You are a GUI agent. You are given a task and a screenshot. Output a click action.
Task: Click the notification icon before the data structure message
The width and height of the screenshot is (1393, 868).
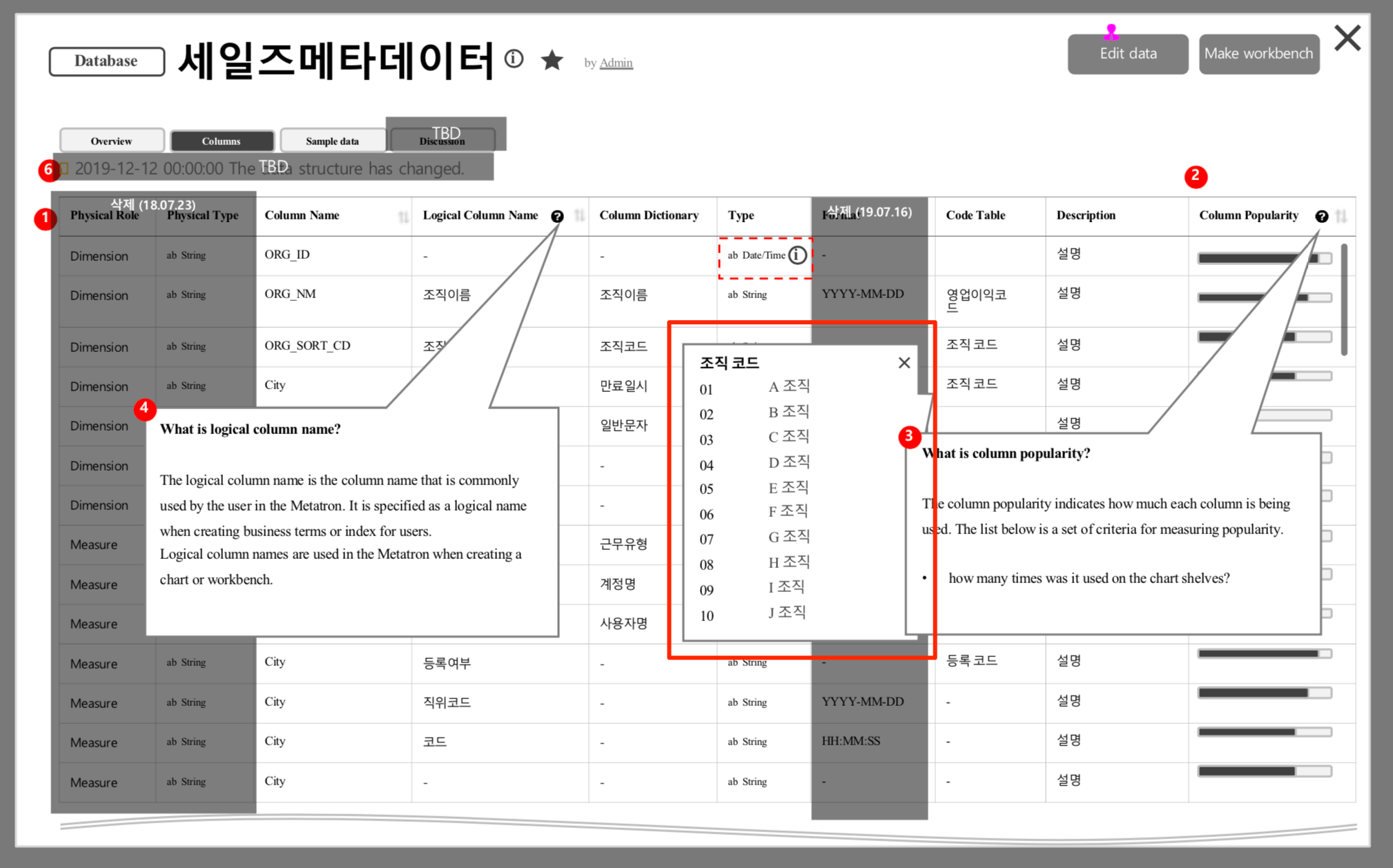(63, 168)
